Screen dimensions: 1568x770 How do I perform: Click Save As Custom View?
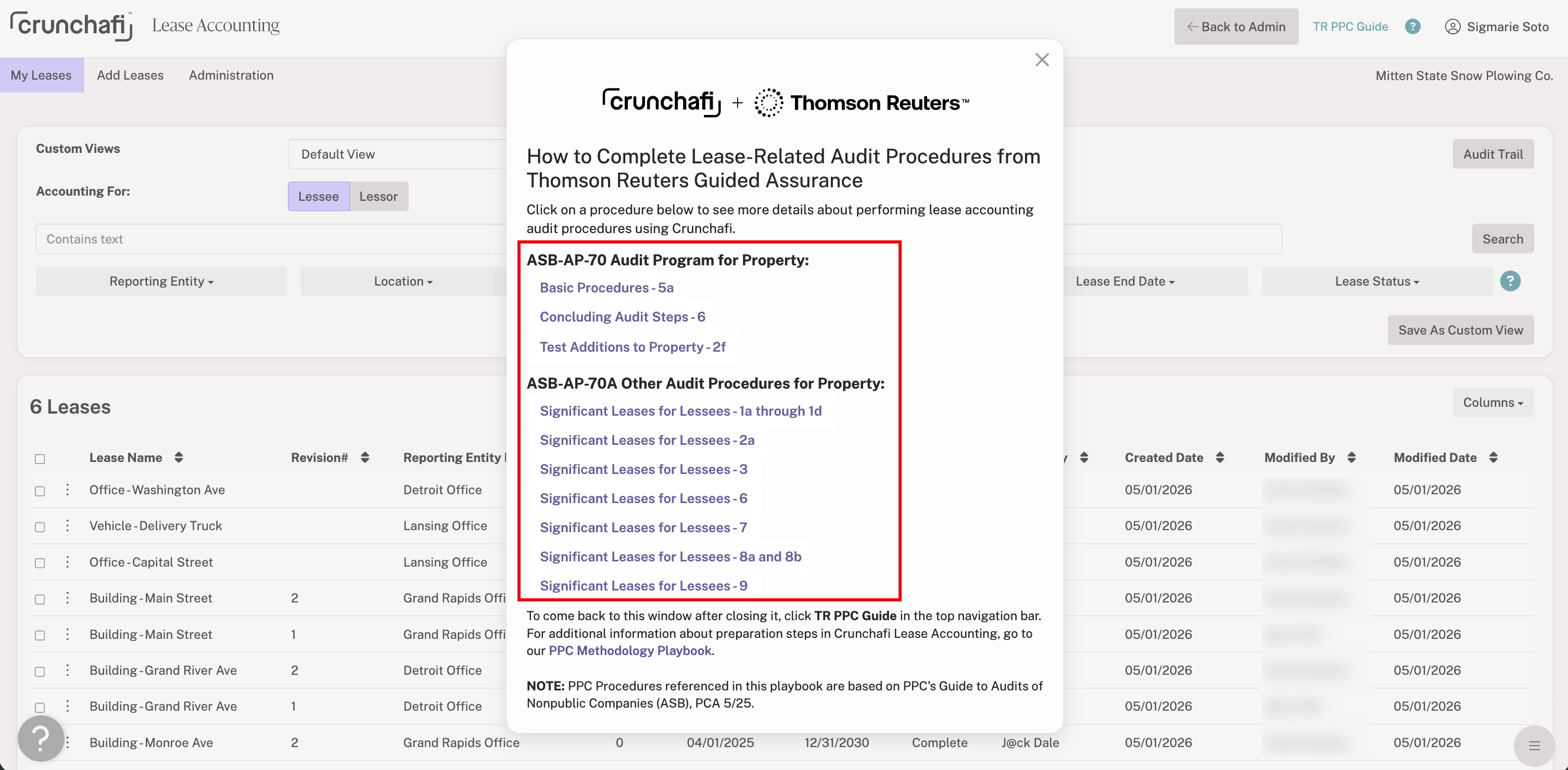point(1461,330)
